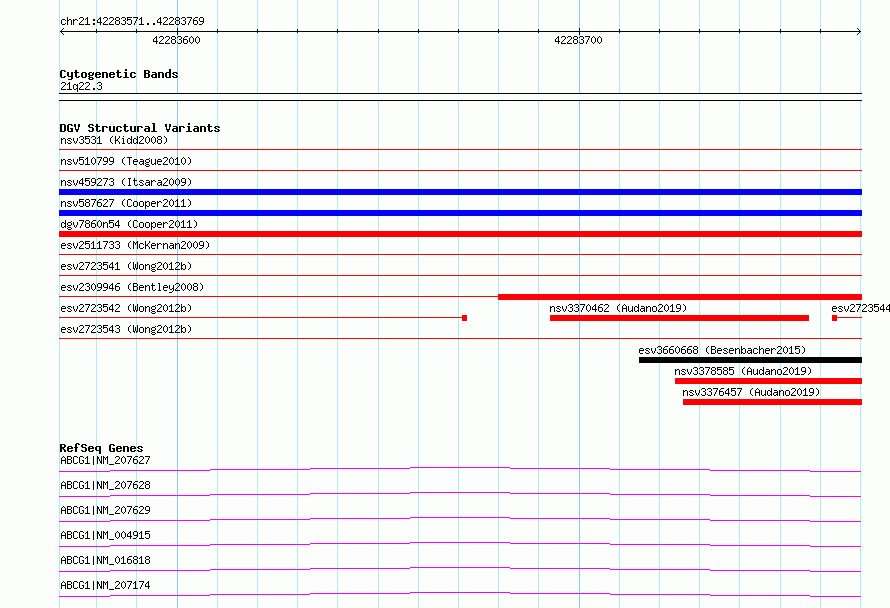The height and width of the screenshot is (608, 890).
Task: Click the blue bar for nsv459273
Action: click(460, 192)
